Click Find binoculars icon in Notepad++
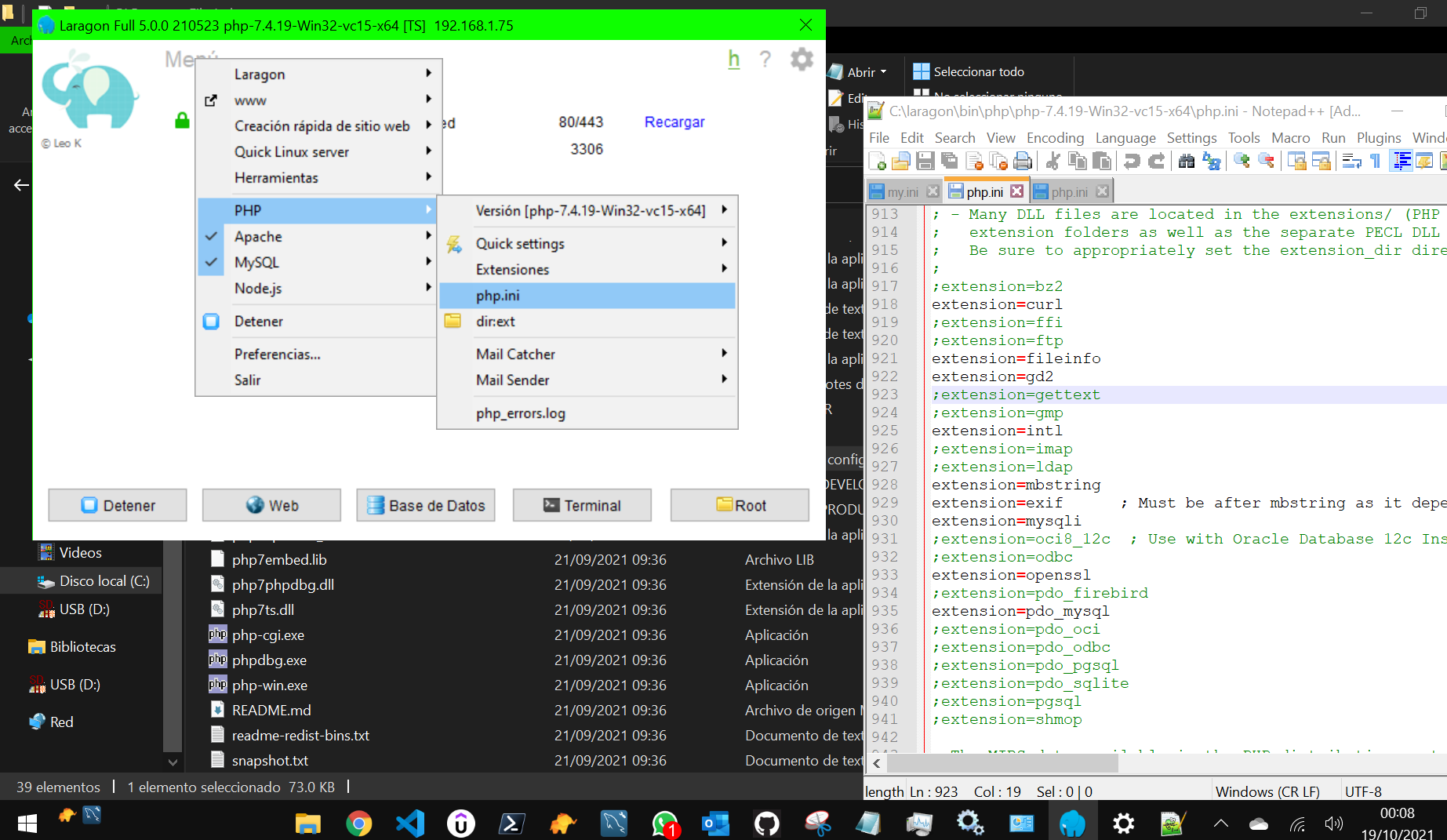Image resolution: width=1447 pixels, height=840 pixels. tap(1187, 162)
